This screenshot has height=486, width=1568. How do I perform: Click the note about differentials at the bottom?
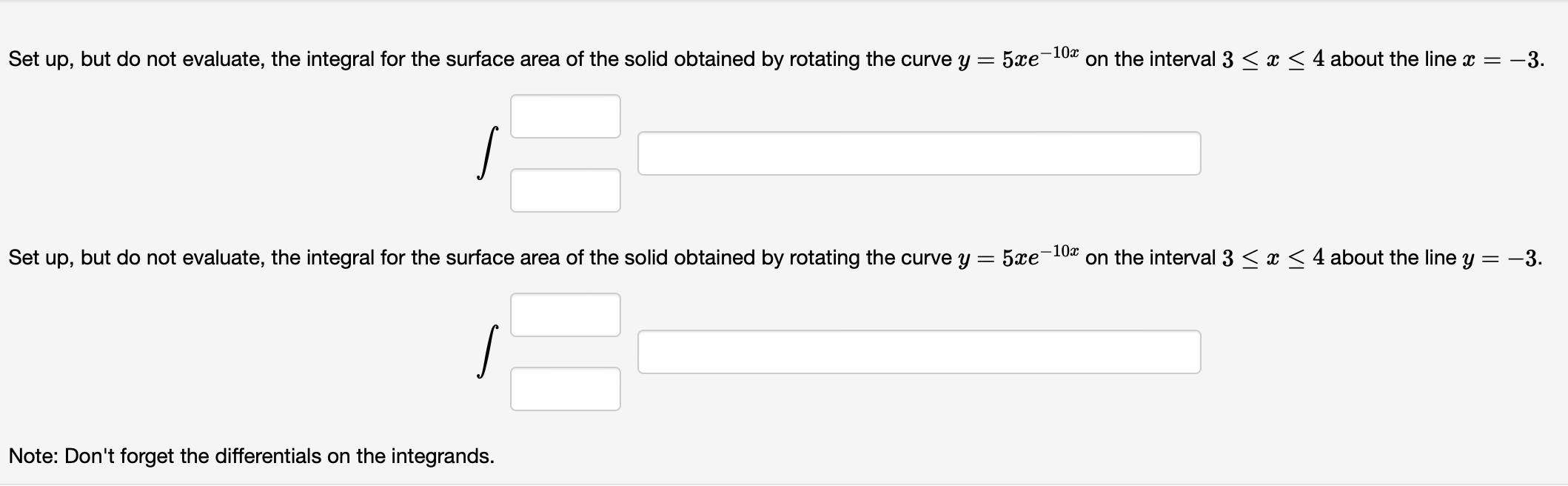[x=250, y=456]
